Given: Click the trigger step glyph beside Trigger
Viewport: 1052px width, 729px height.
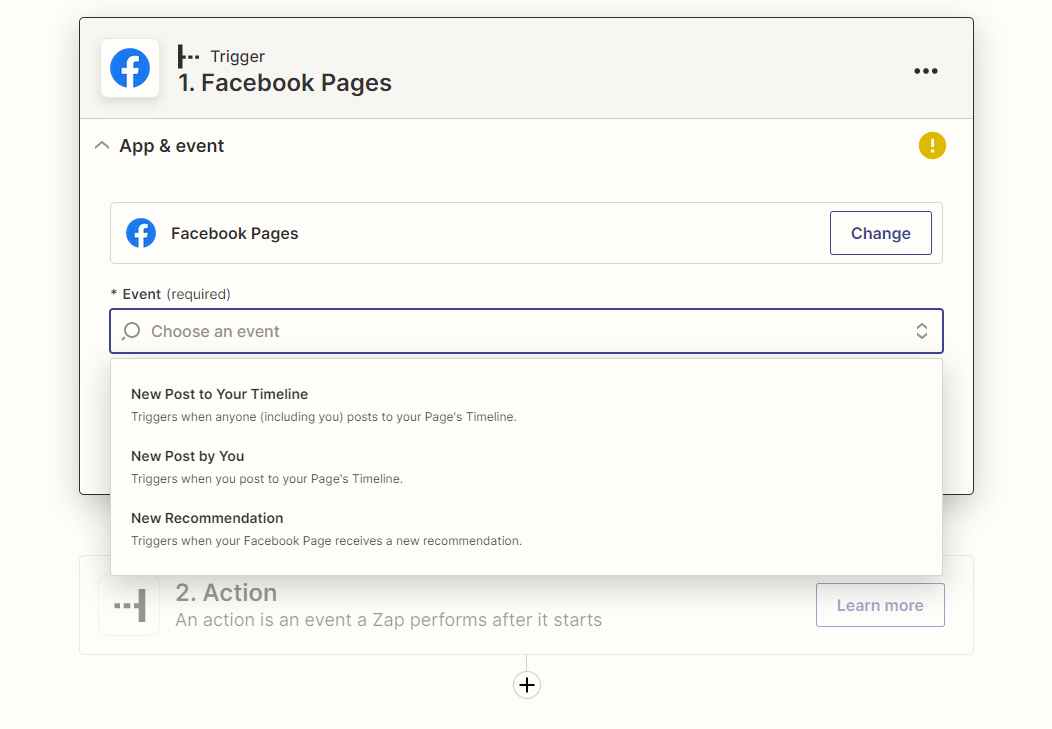Looking at the screenshot, I should (188, 56).
